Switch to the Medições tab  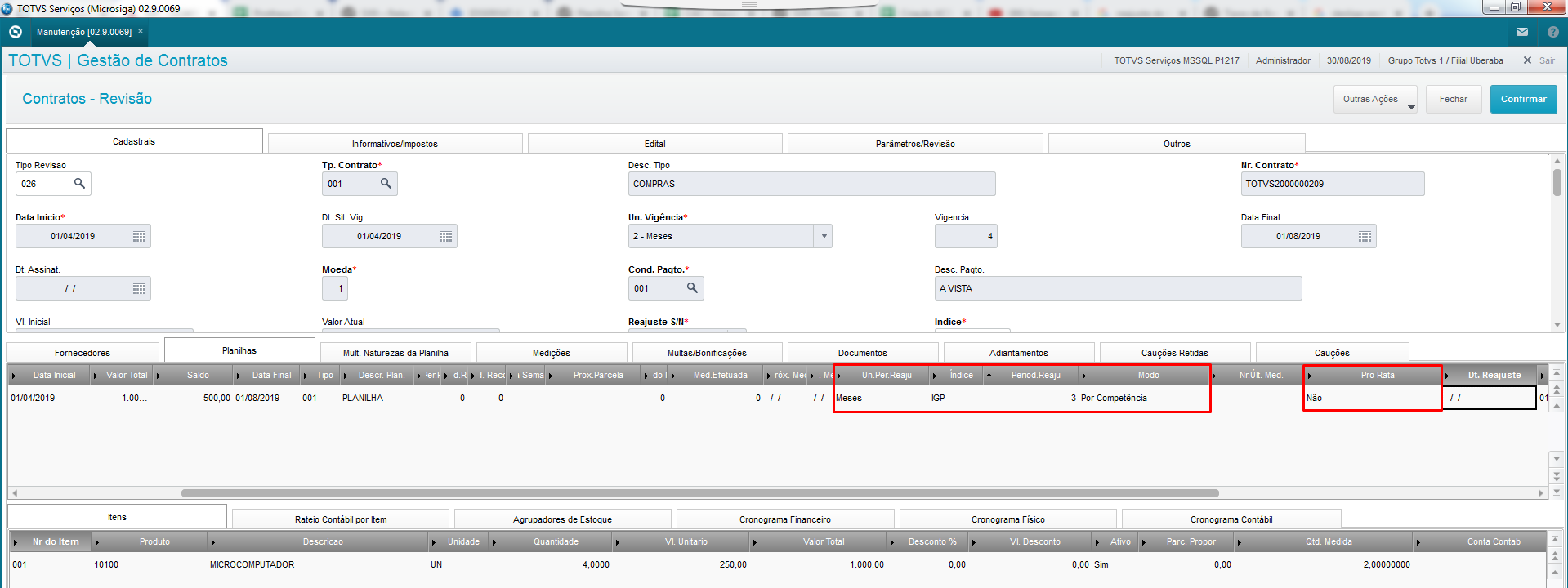coord(552,353)
